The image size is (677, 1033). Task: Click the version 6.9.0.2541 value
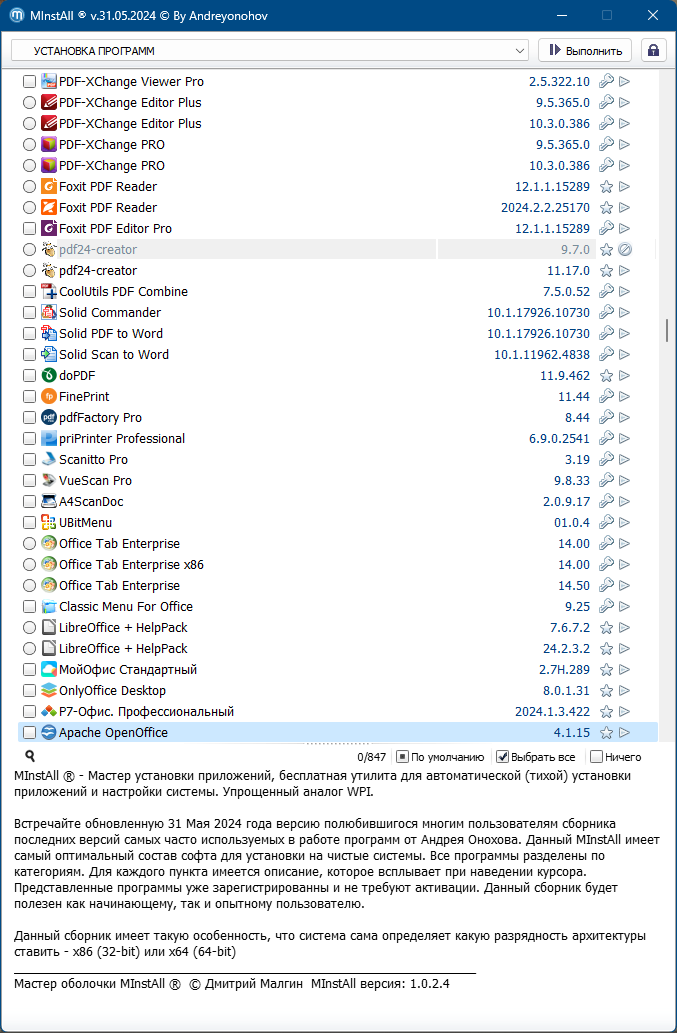click(x=559, y=438)
